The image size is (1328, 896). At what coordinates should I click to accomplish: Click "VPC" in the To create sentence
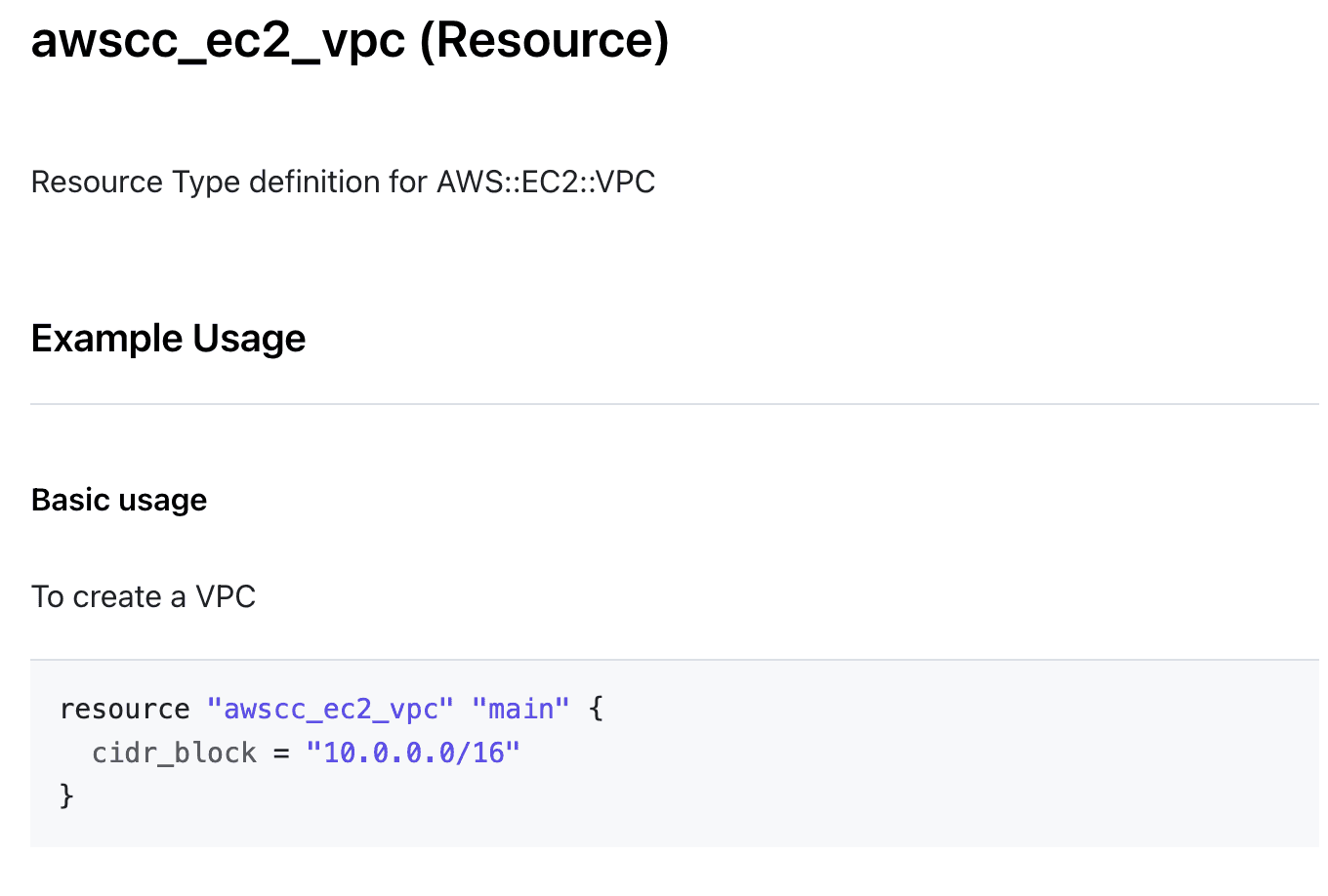(x=226, y=596)
